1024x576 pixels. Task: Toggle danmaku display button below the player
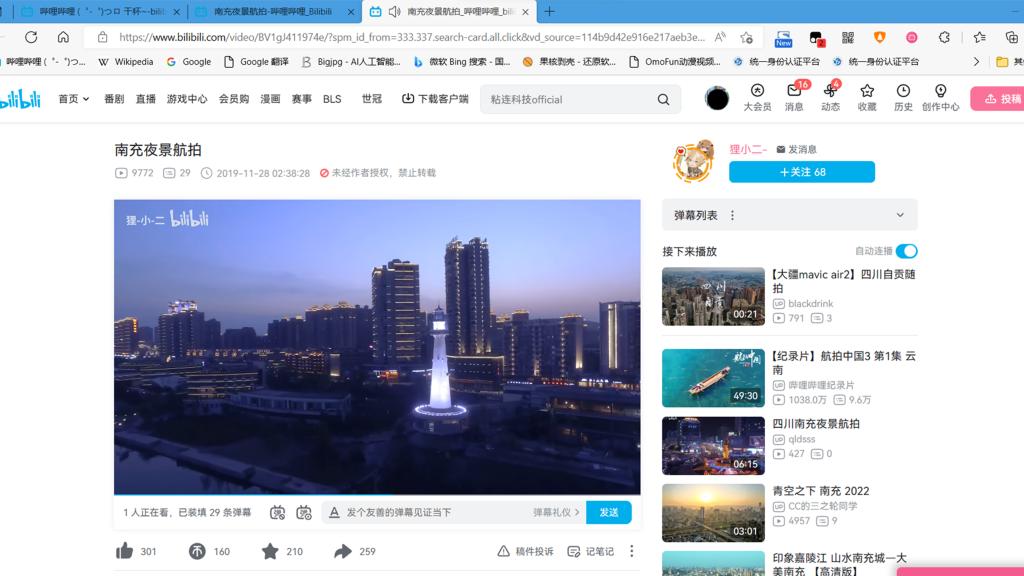tap(278, 512)
